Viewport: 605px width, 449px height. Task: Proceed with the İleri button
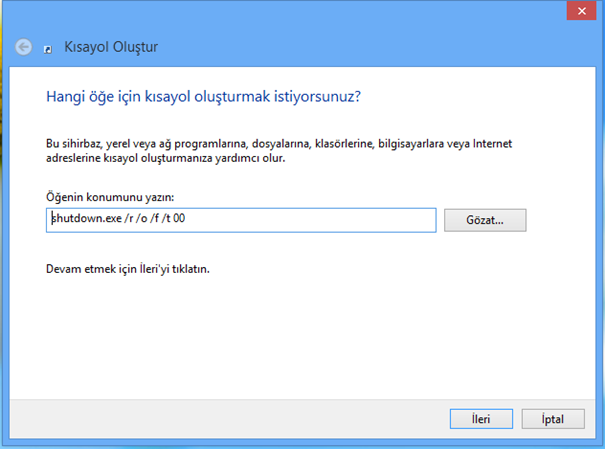pyautogui.click(x=481, y=419)
